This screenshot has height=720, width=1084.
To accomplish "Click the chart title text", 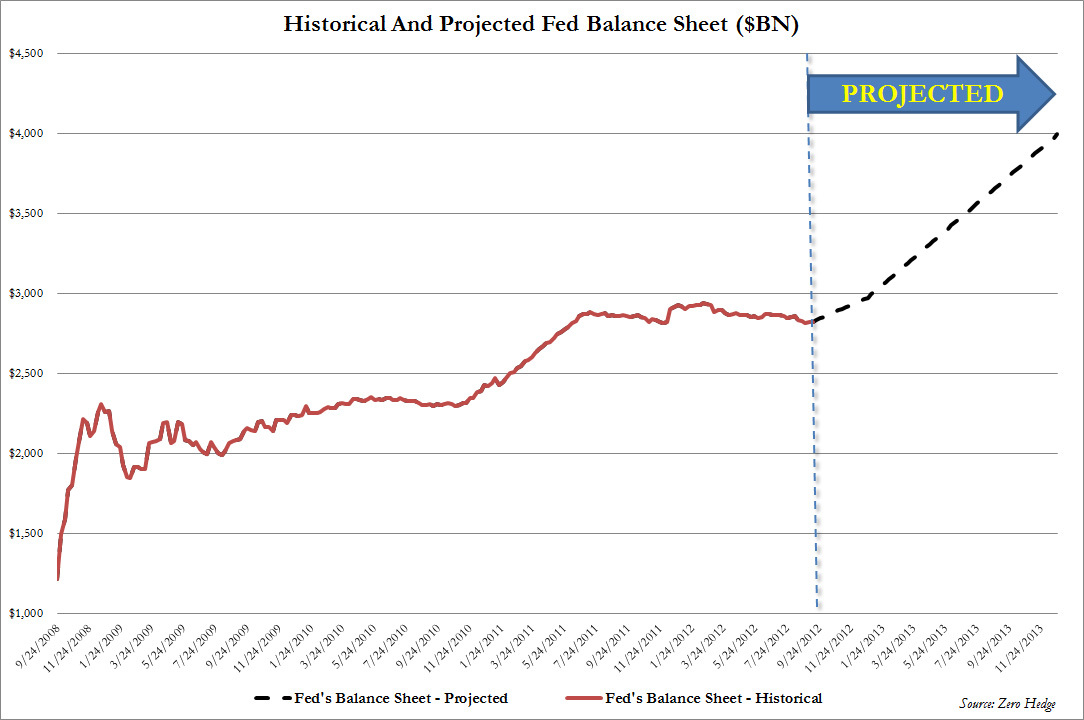I will click(541, 24).
